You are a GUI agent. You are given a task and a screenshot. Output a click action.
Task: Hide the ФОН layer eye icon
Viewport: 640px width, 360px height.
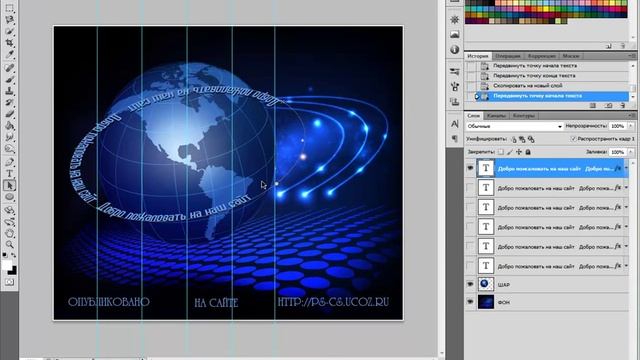(470, 302)
